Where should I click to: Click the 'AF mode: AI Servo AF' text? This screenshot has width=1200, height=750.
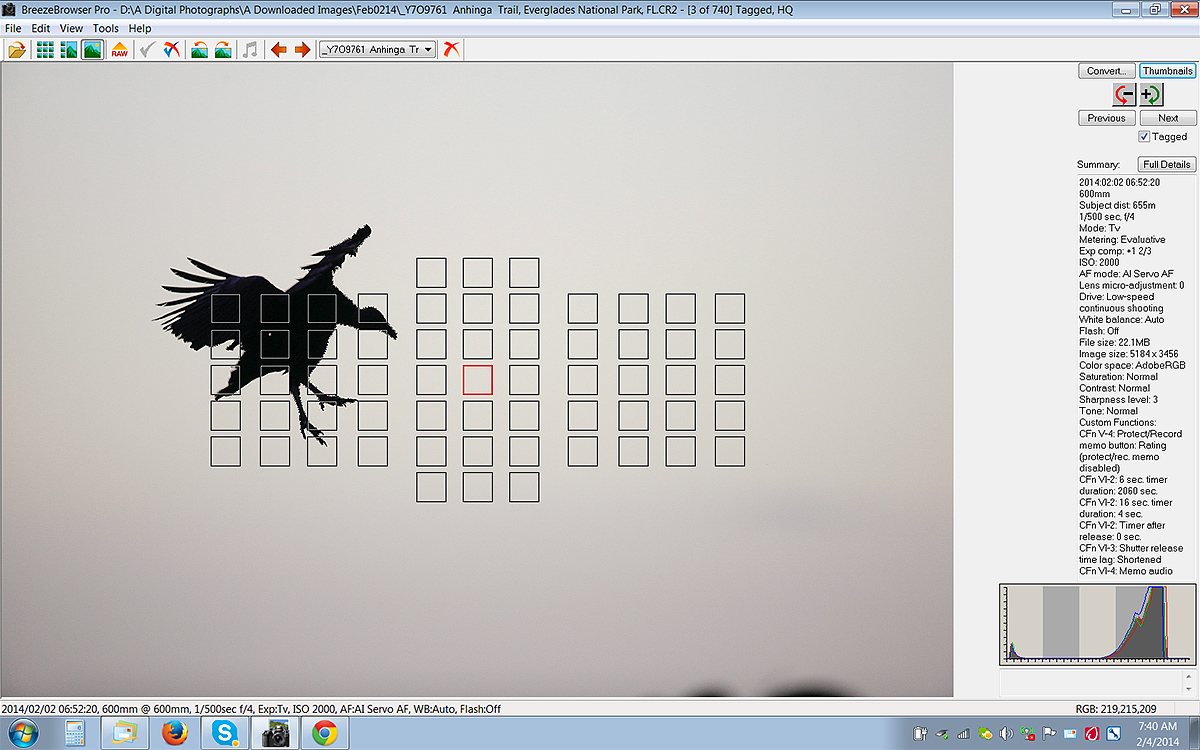(1126, 274)
